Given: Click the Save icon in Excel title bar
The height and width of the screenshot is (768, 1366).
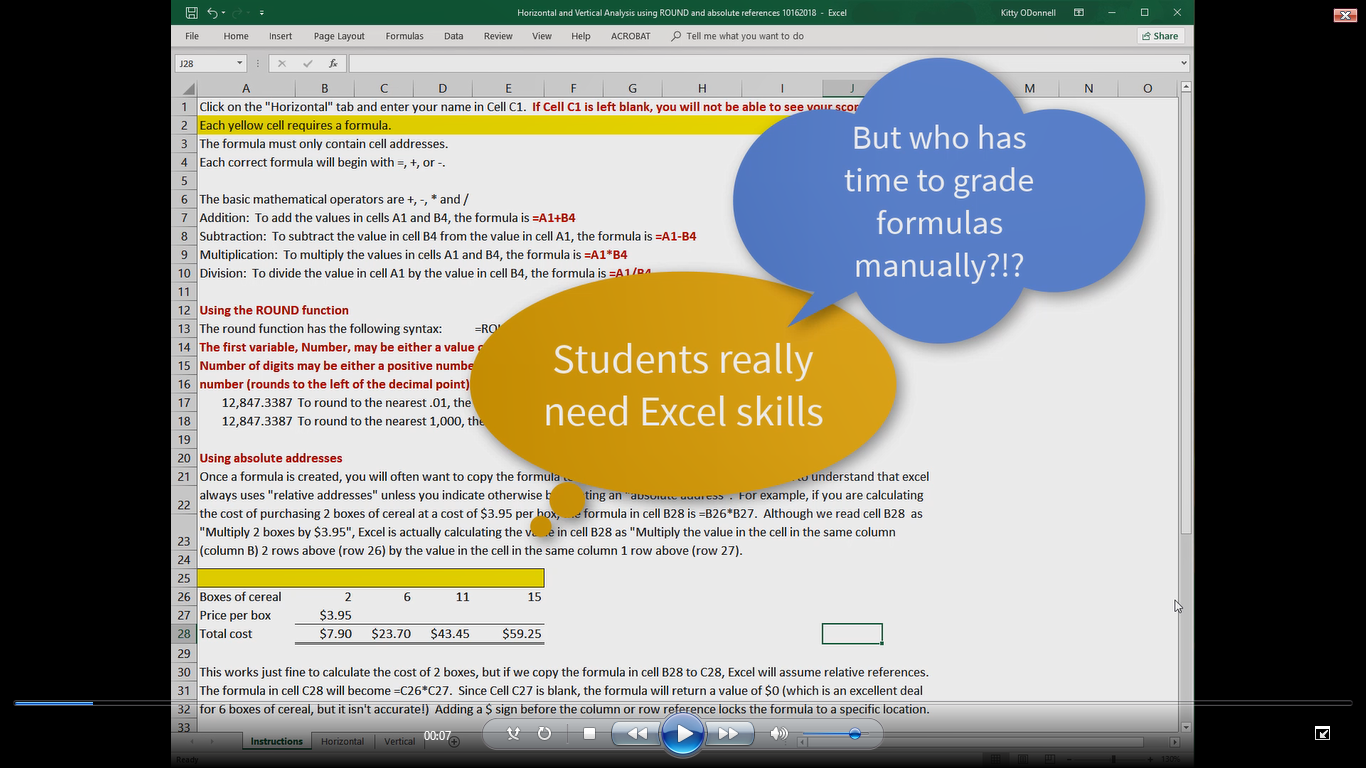Looking at the screenshot, I should pos(191,13).
